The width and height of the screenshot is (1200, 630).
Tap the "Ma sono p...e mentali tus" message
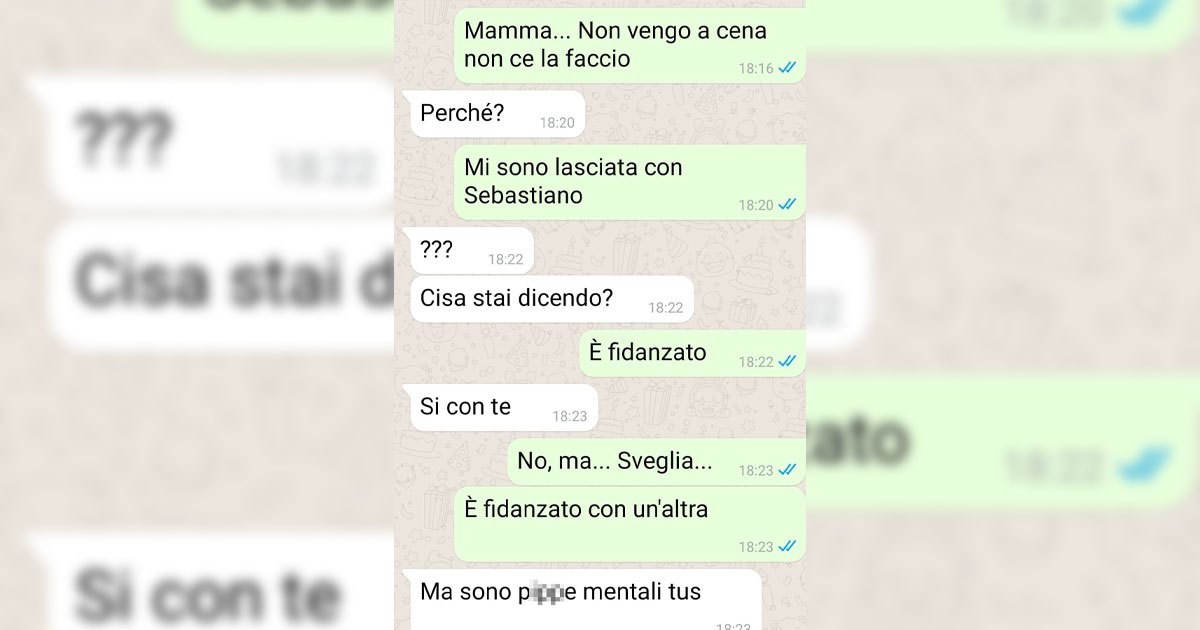pyautogui.click(x=585, y=600)
